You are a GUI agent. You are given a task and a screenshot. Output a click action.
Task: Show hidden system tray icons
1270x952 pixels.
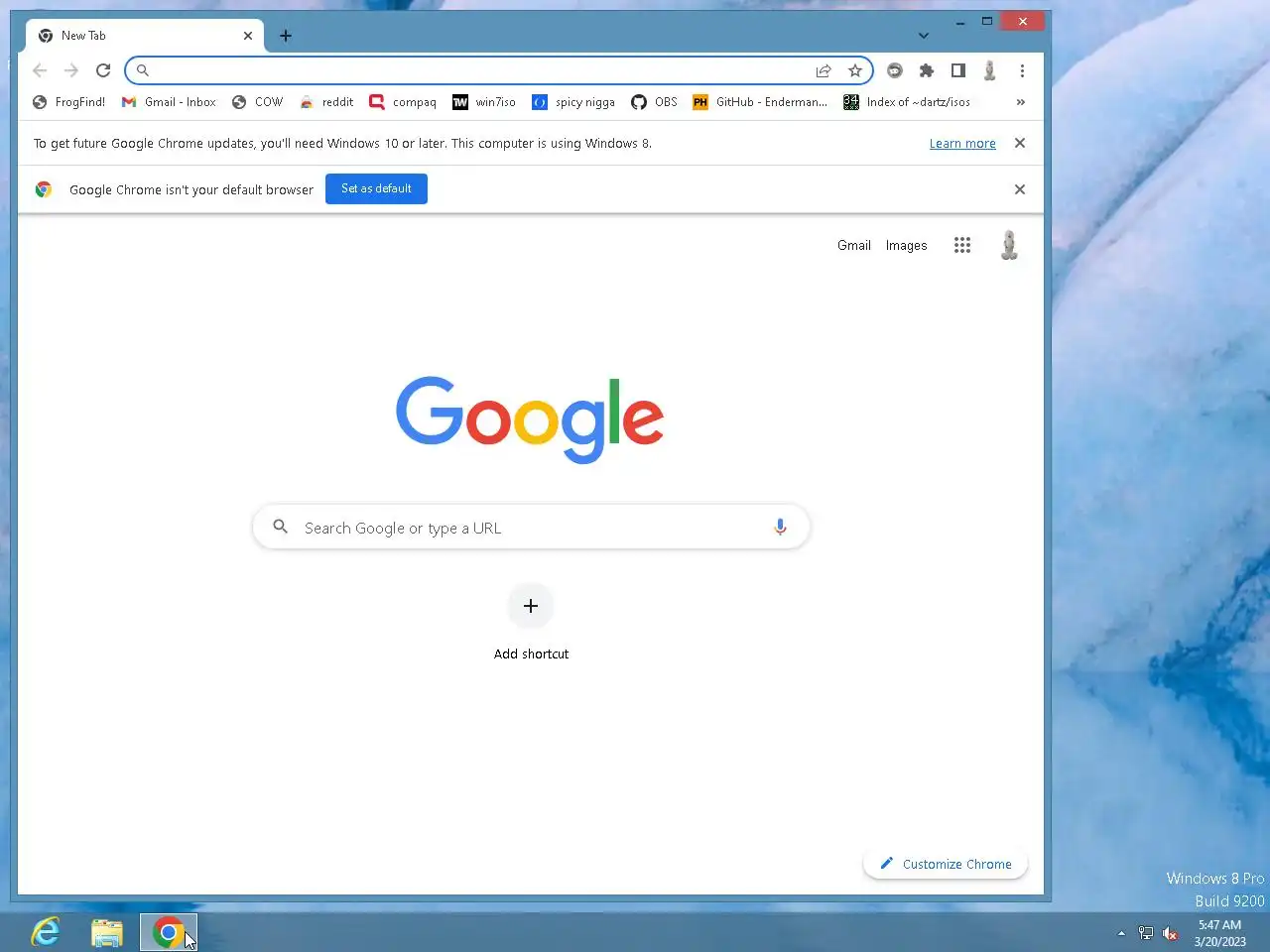click(x=1121, y=933)
